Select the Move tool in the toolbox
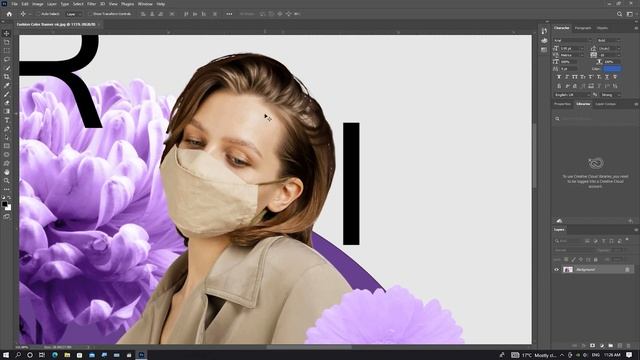The image size is (640, 360). tap(7, 33)
